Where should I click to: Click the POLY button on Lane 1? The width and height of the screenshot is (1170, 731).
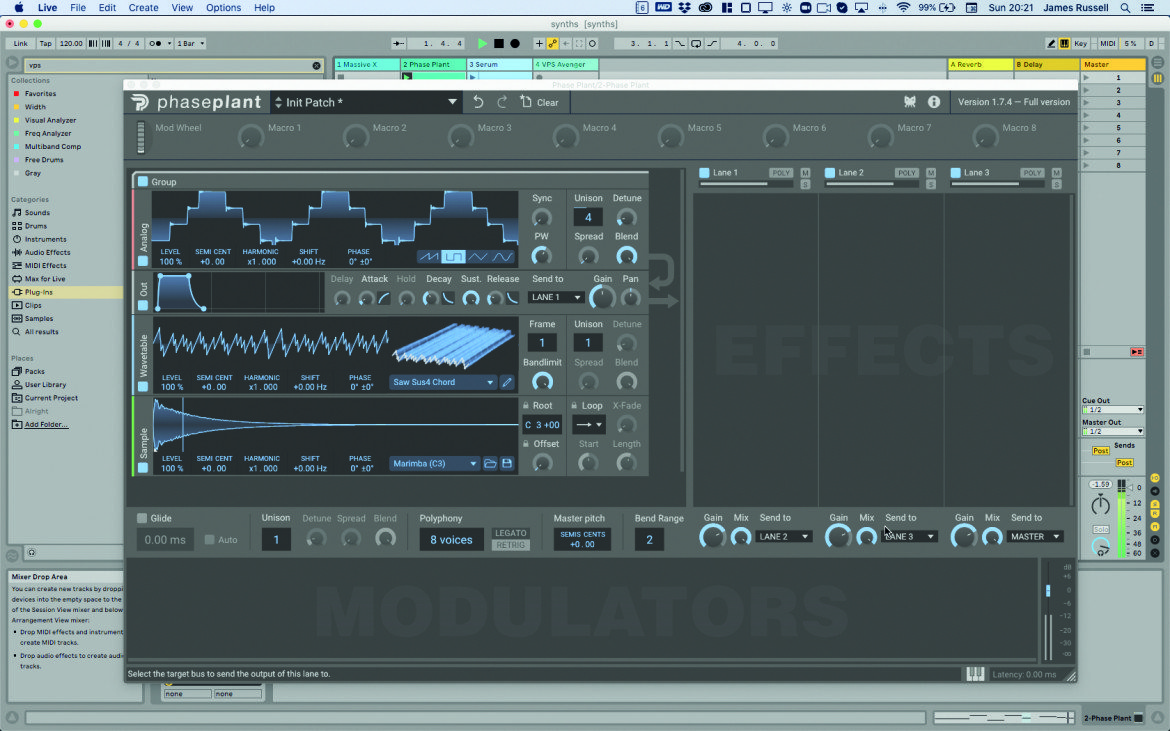(781, 173)
